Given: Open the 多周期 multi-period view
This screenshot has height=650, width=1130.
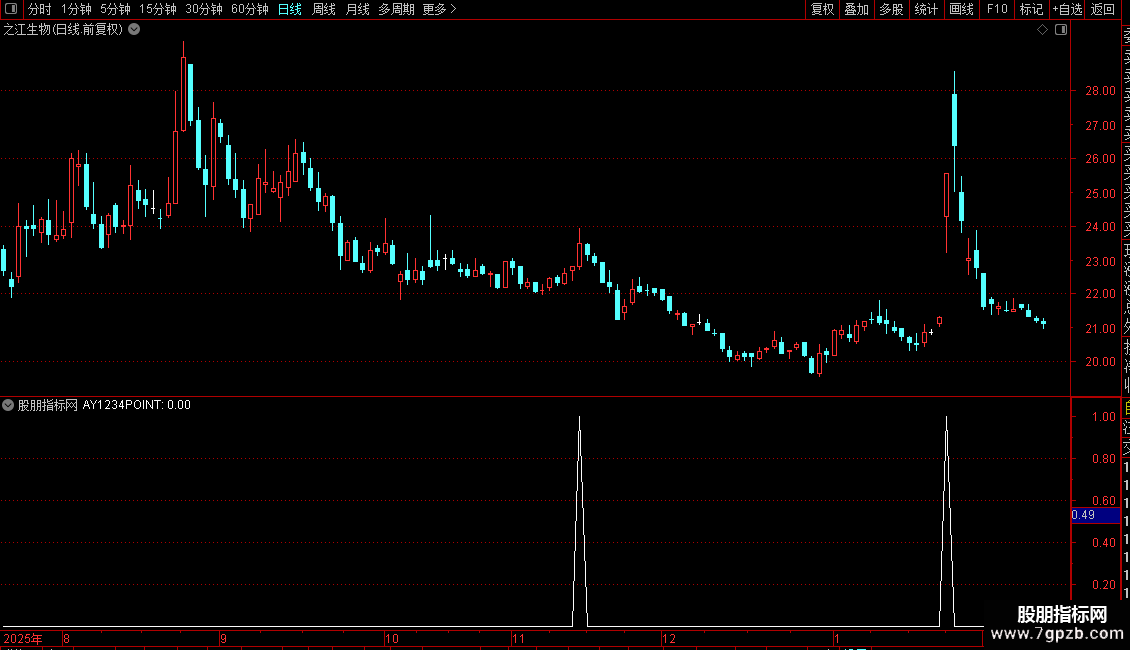Looking at the screenshot, I should tap(396, 9).
